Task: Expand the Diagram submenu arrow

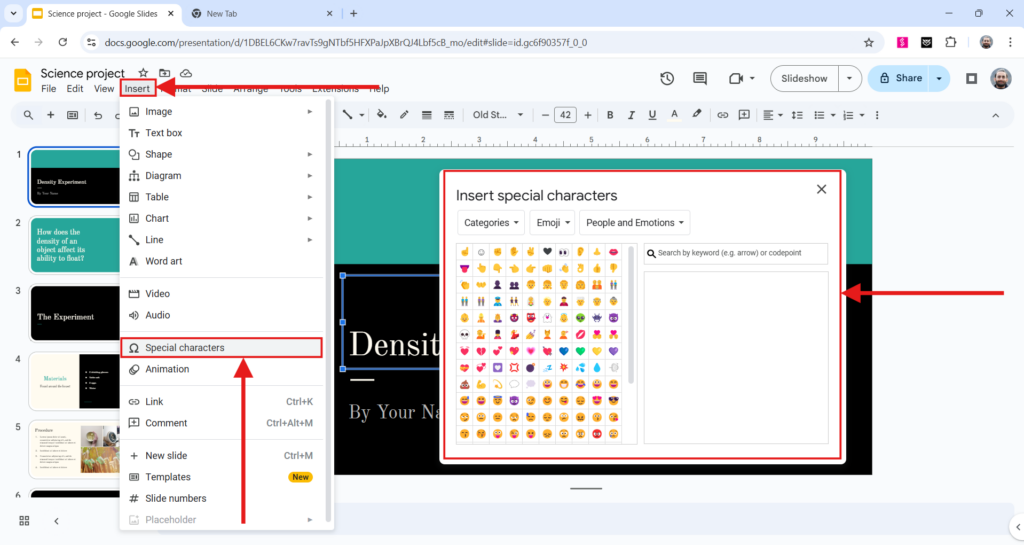Action: point(310,176)
